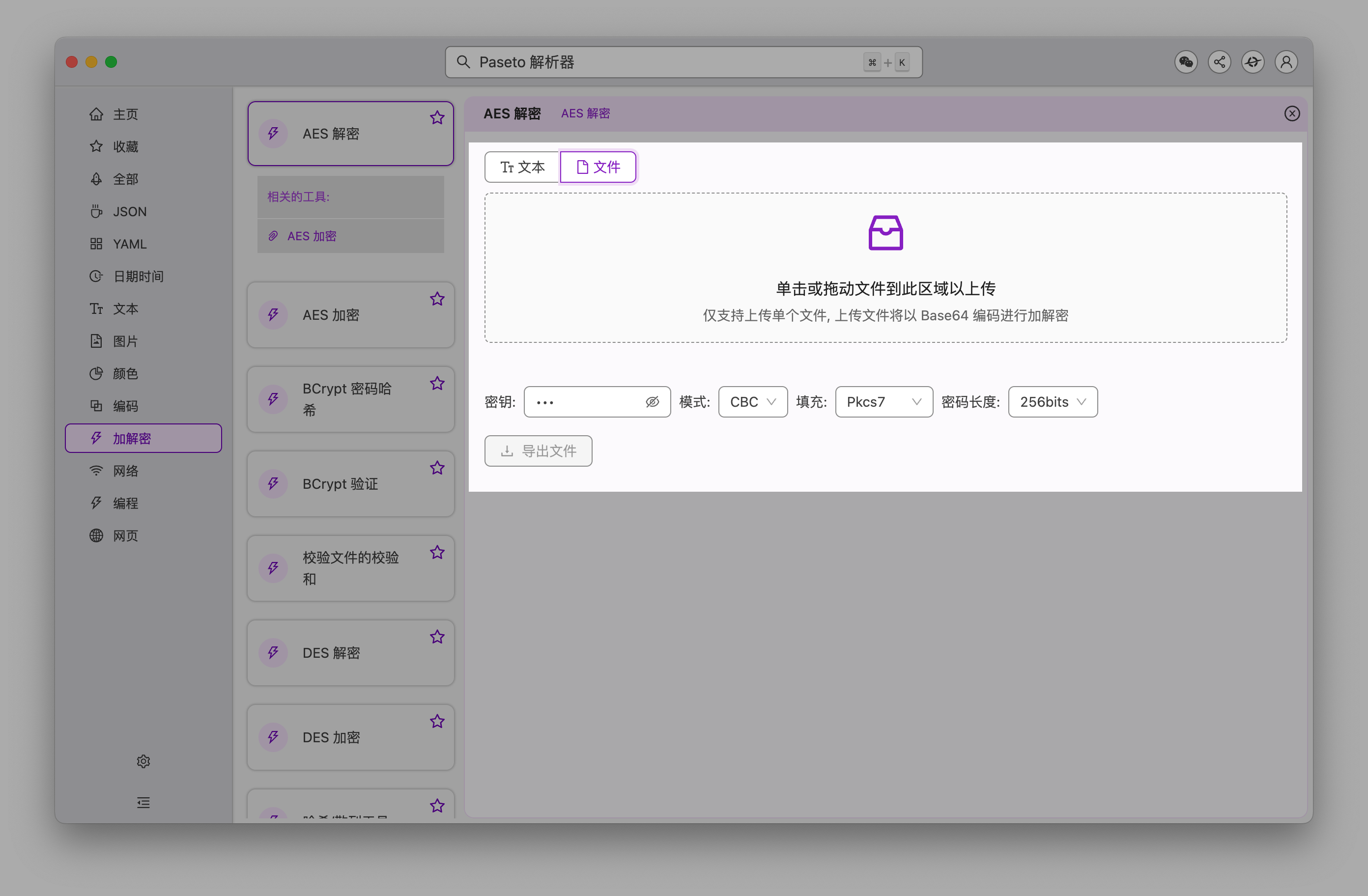Screen dimensions: 1368x896
Task: Focus the Paseto 解析器 search field
Action: click(x=684, y=62)
